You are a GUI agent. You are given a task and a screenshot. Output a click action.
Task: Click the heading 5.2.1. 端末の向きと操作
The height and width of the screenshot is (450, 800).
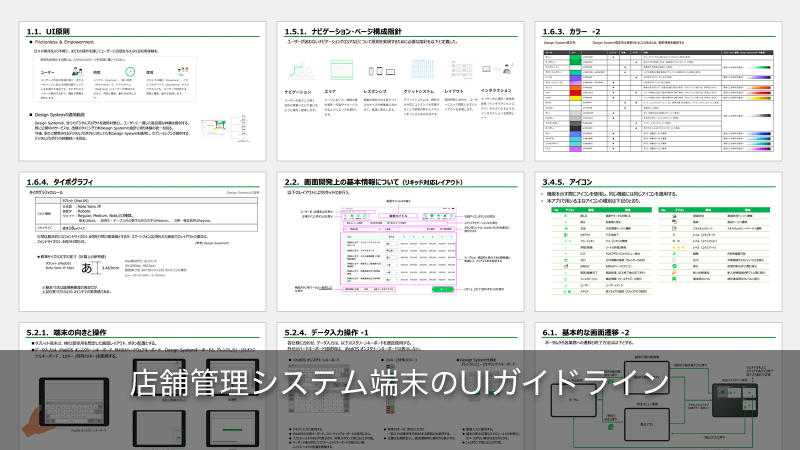[x=67, y=332]
